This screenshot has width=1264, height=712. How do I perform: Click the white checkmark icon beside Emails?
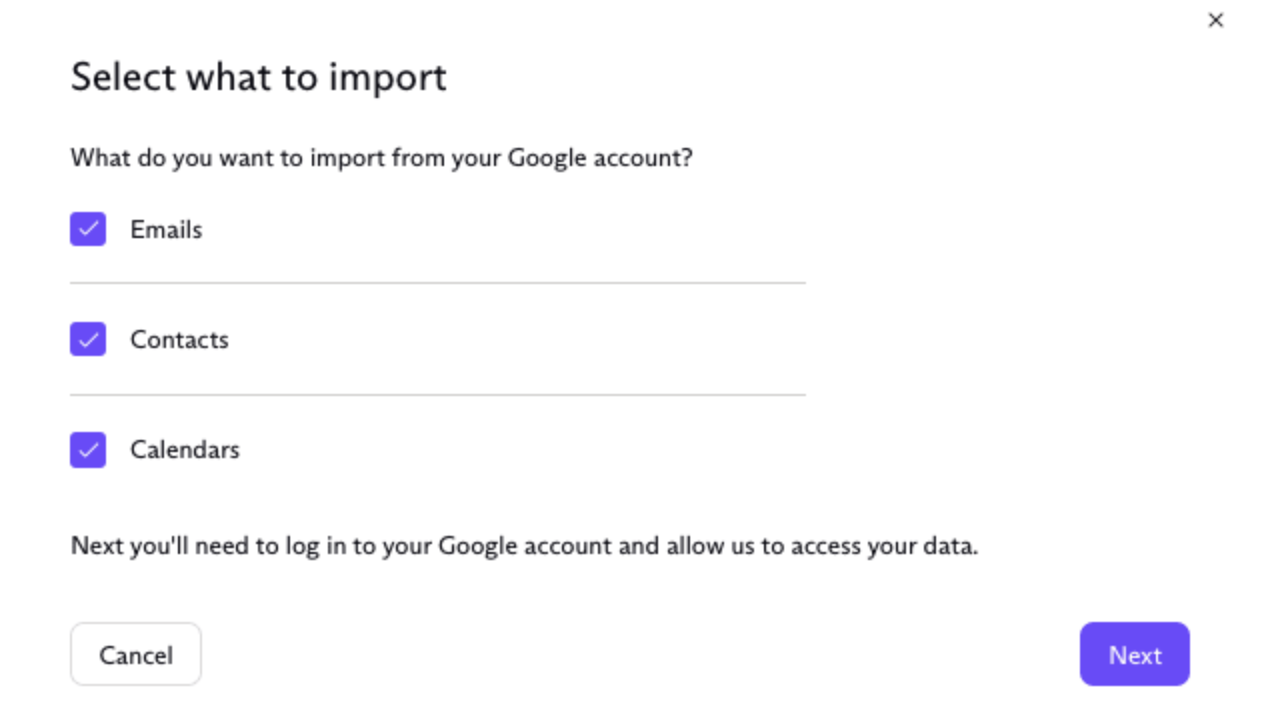[x=88, y=229]
